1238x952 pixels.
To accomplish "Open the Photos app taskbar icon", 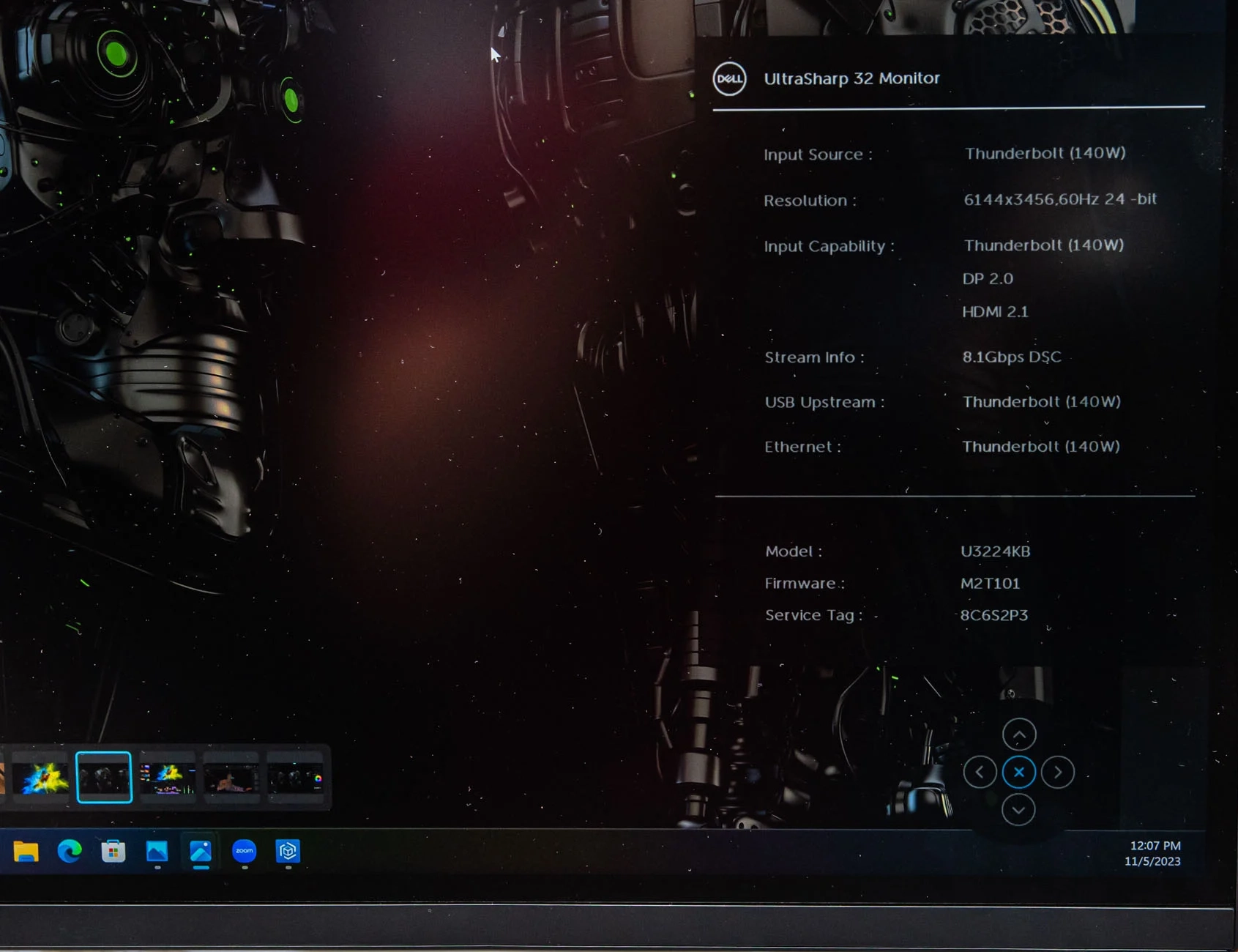I will pyautogui.click(x=157, y=851).
